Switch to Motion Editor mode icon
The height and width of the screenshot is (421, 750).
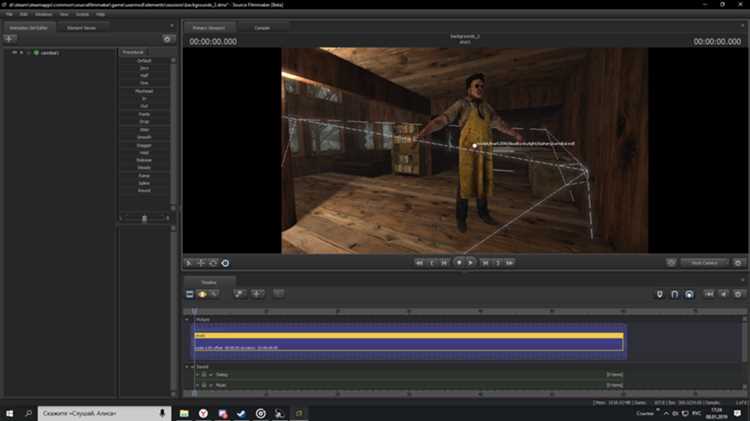tap(202, 294)
